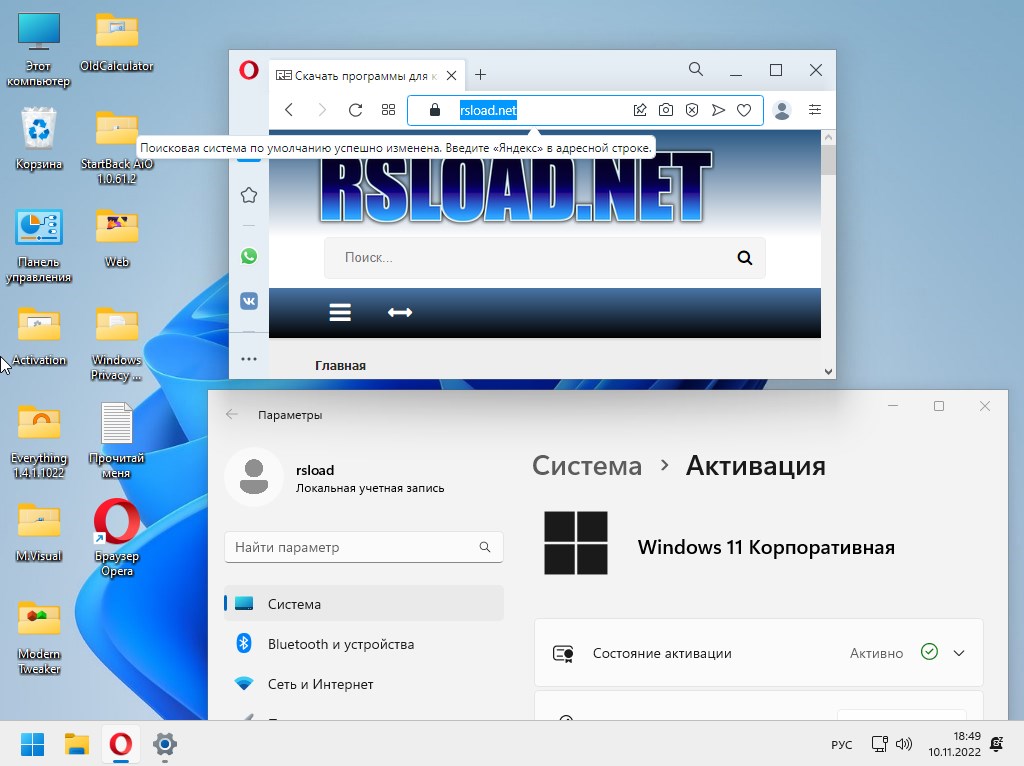Click the Opera page scrollbar up arrow
Screen dimensions: 1024x766
coord(828,137)
